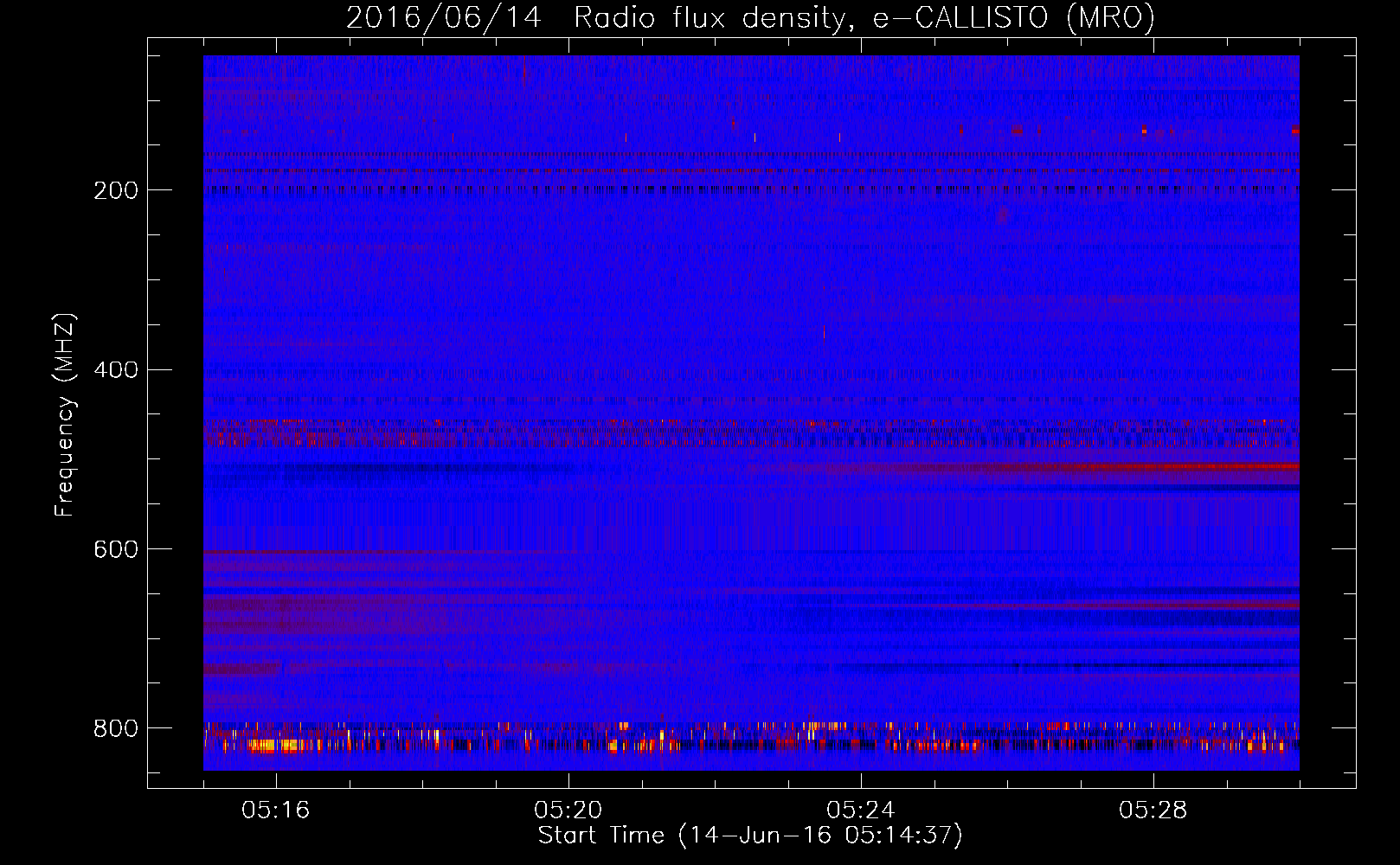Click the 05:24 time tick label
Screen dimensions: 1400x865
[x=861, y=811]
